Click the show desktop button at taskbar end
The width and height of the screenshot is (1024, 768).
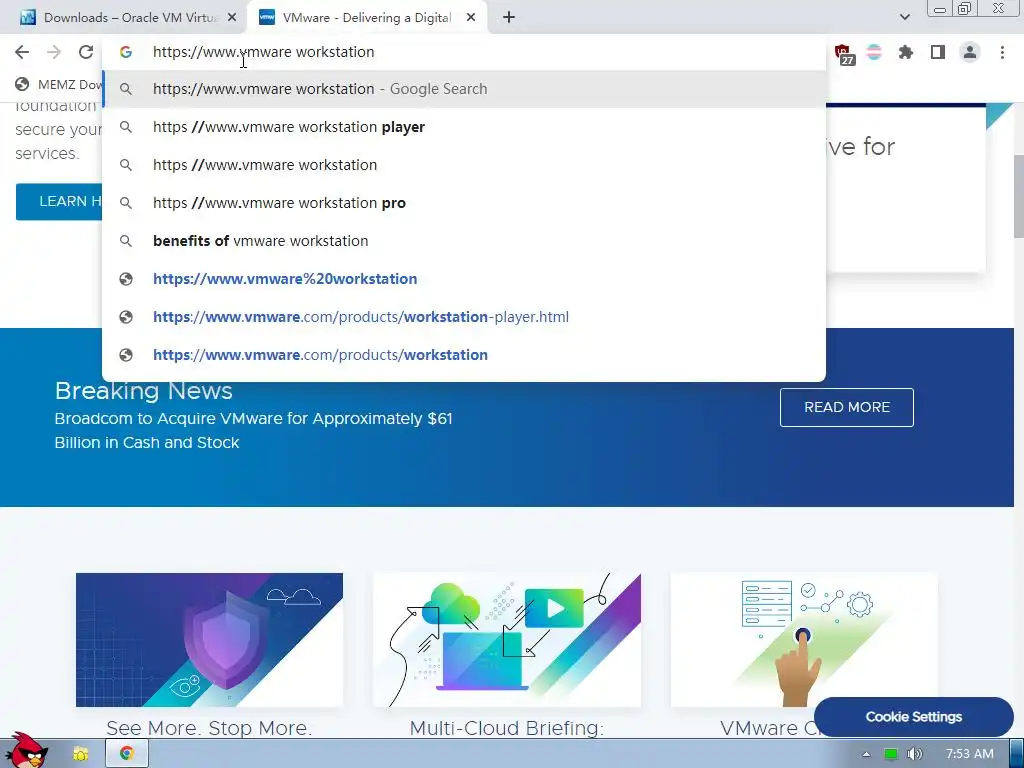pos(1017,754)
